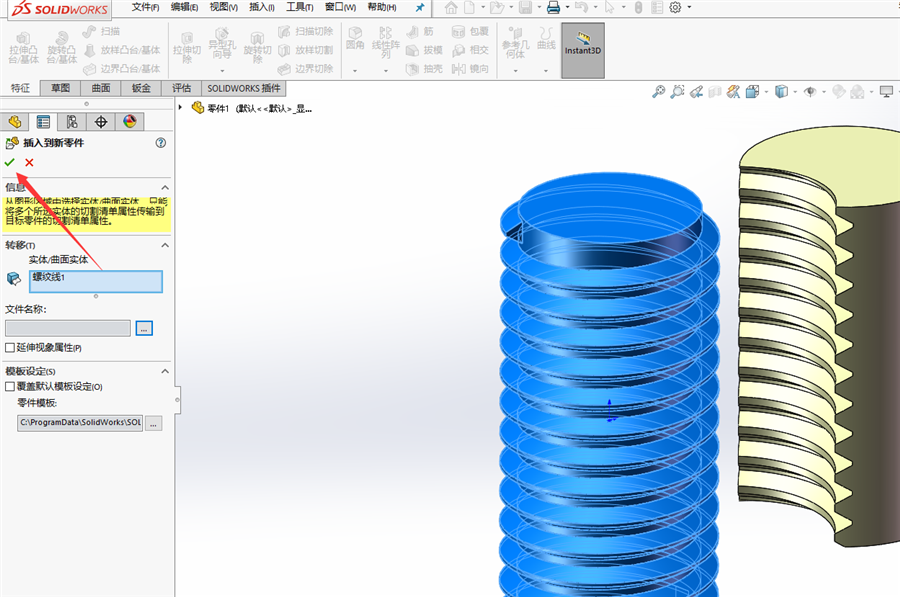Click the Section View icon
The image size is (900, 597).
pos(715,91)
